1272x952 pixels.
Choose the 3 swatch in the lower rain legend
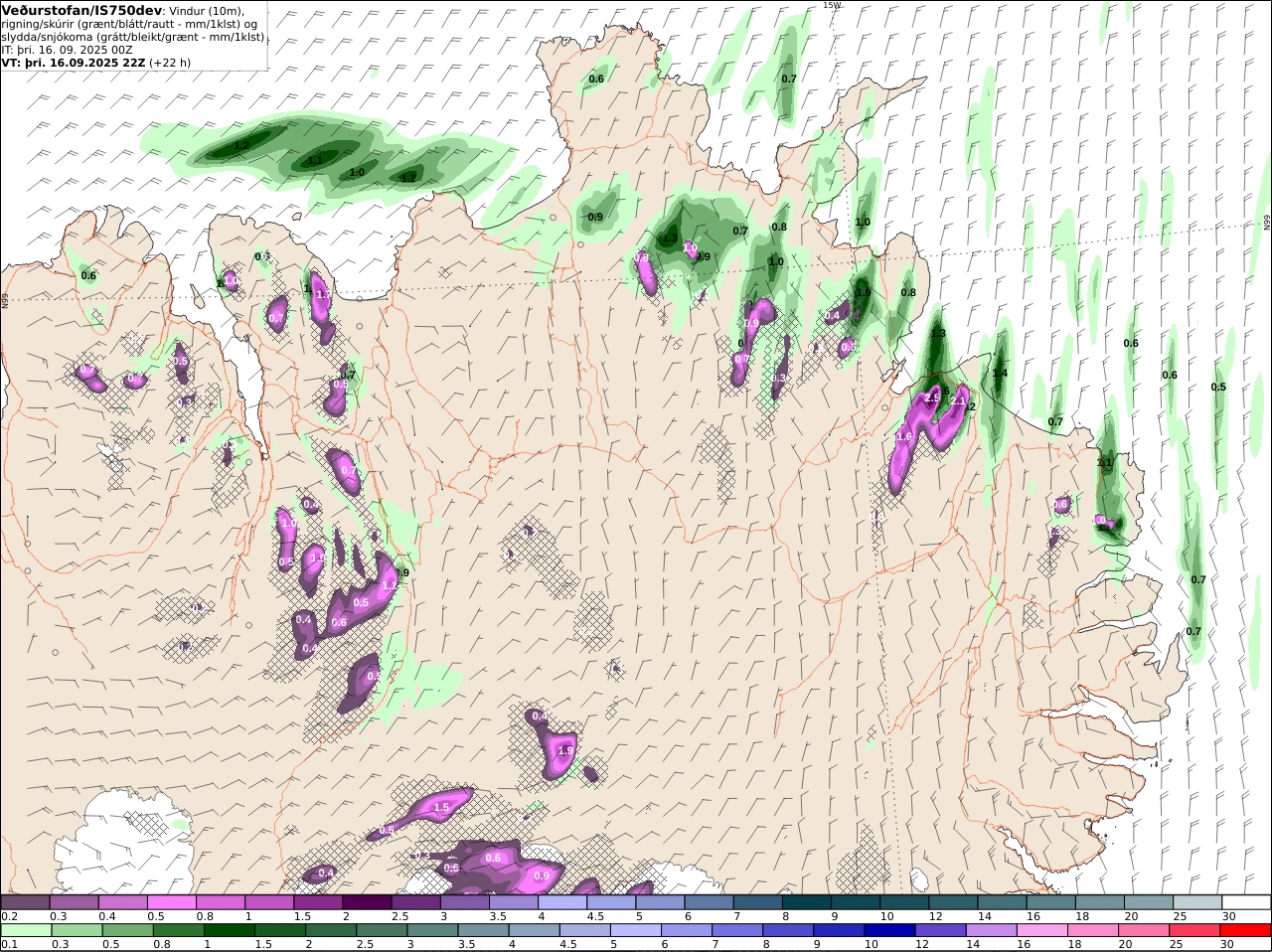coord(432,931)
